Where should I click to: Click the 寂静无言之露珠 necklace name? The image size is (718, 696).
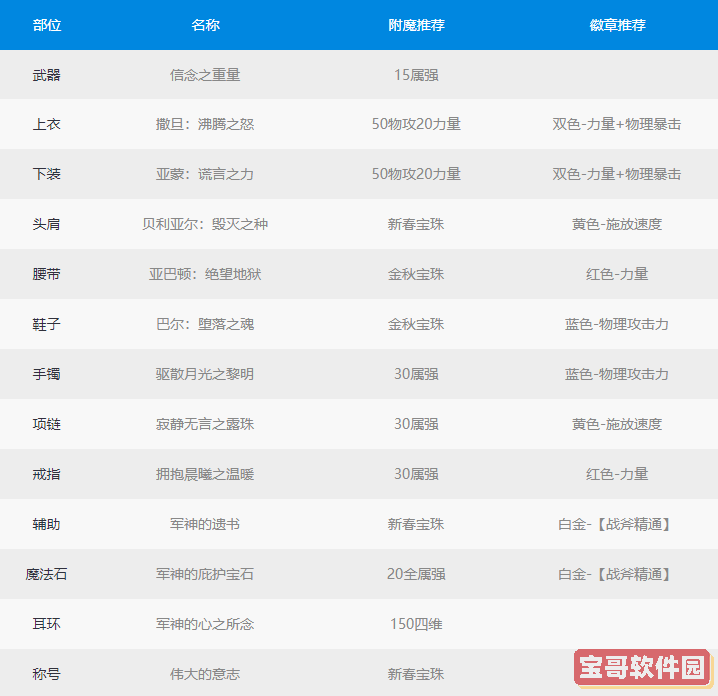tap(205, 424)
